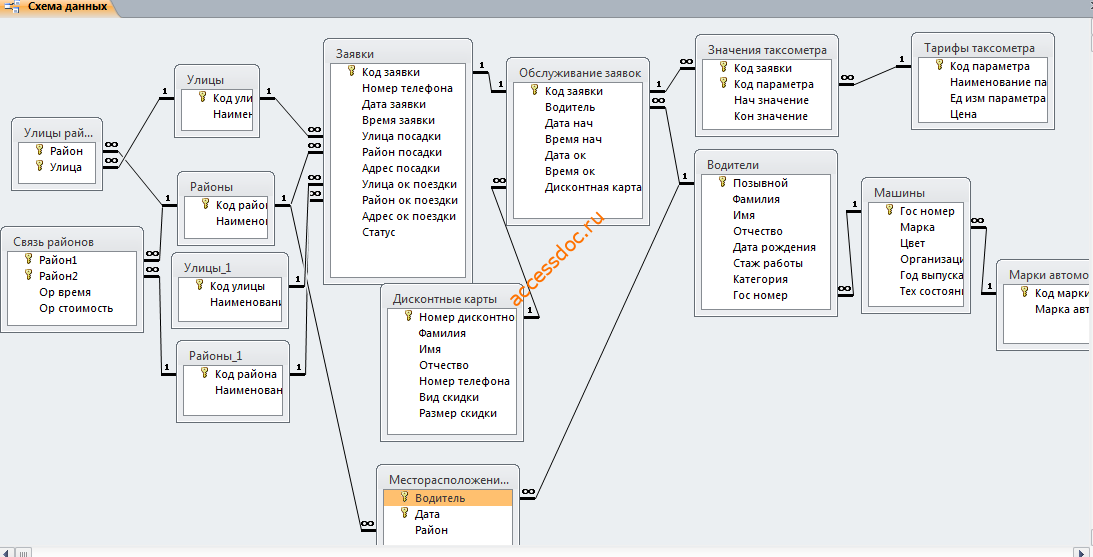Click the key icon next to Позывной in Водители

click(723, 182)
